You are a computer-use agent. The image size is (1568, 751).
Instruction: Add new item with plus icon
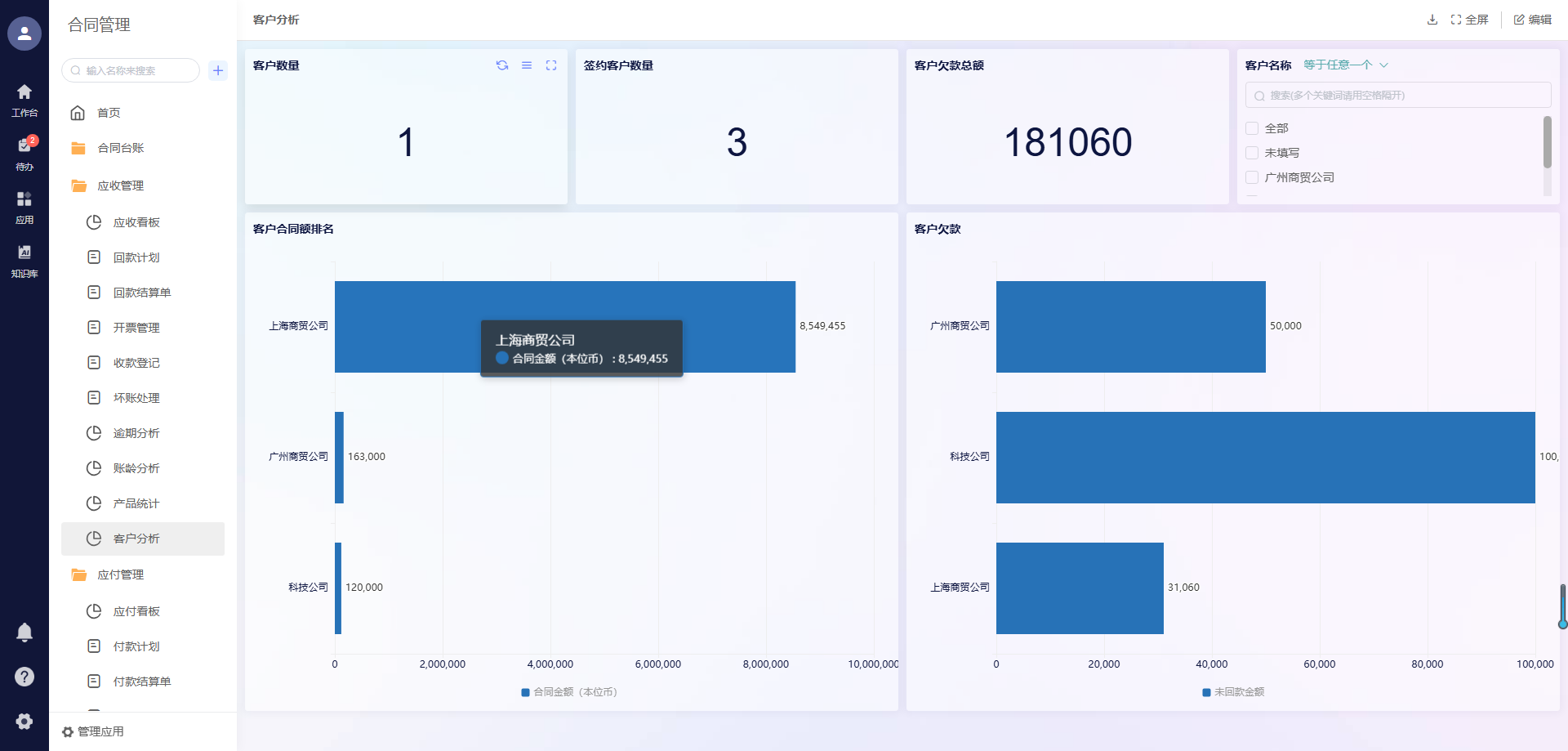pyautogui.click(x=218, y=70)
